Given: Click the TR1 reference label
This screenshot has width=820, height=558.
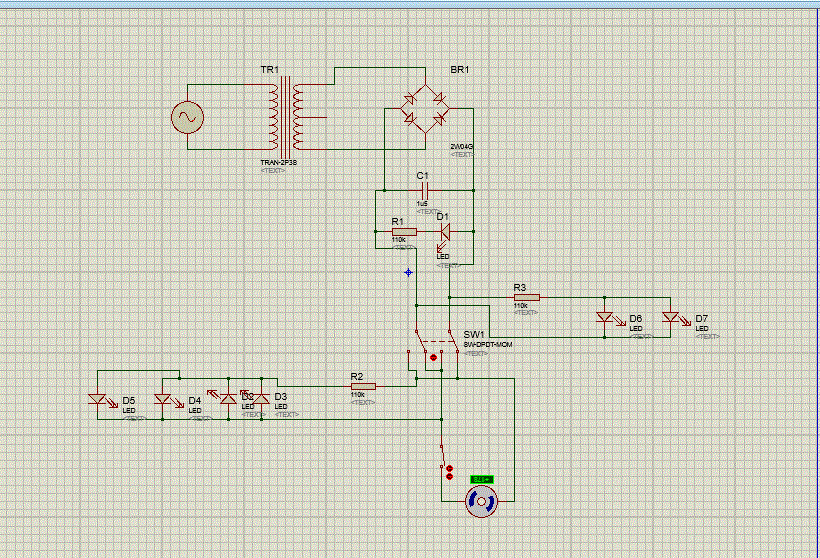Looking at the screenshot, I should coord(270,70).
